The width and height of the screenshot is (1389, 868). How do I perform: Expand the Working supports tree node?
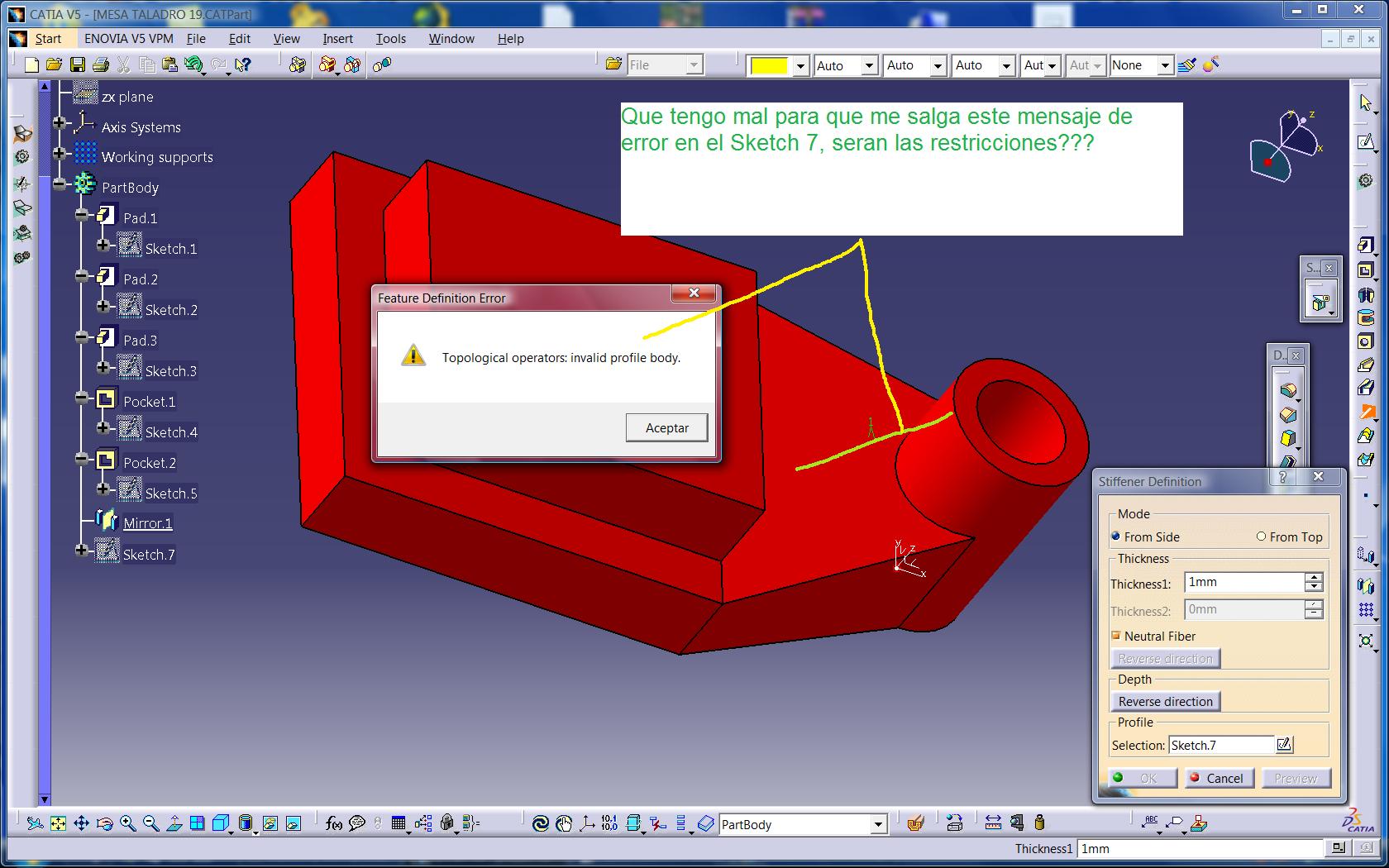point(59,154)
